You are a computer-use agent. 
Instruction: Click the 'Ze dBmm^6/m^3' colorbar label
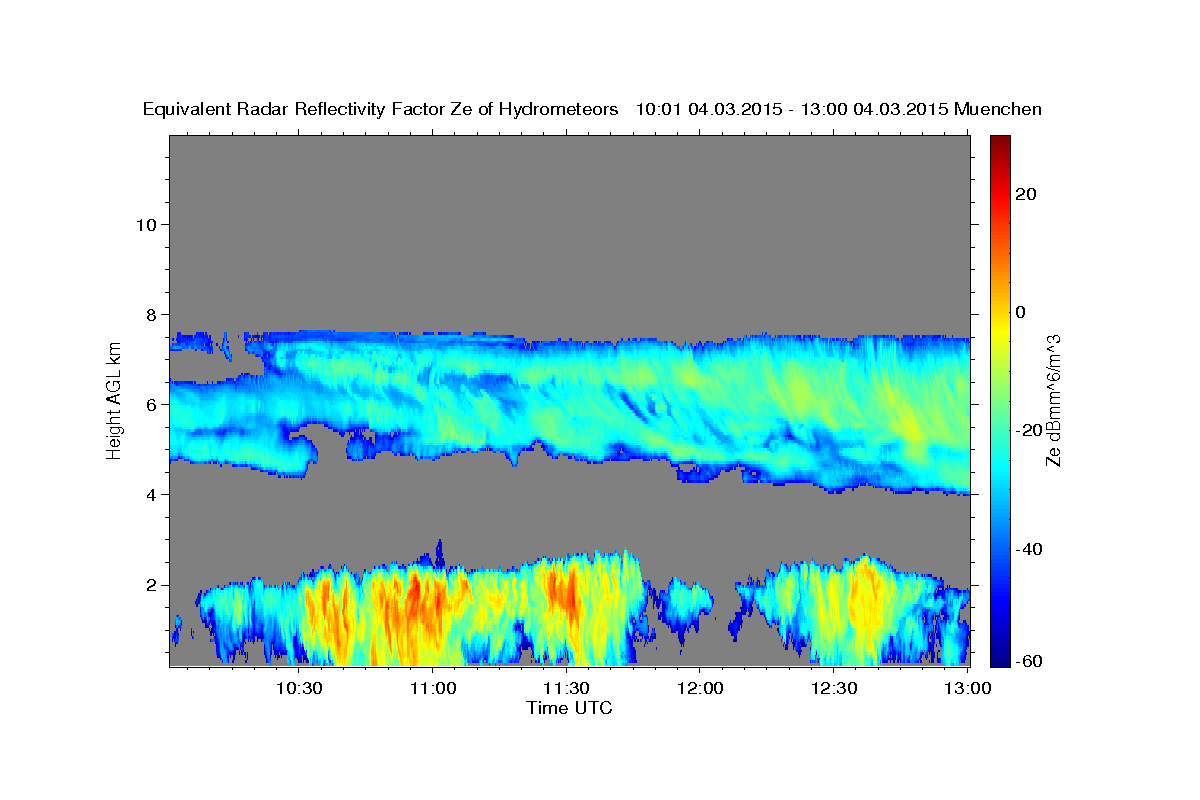point(1052,399)
